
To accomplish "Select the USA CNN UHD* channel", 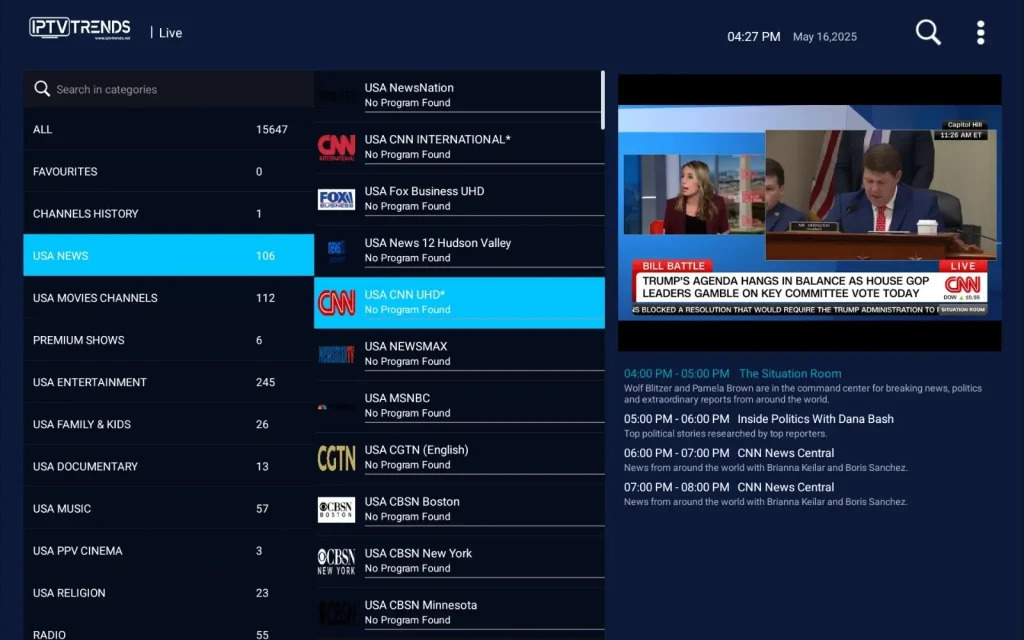I will (459, 302).
